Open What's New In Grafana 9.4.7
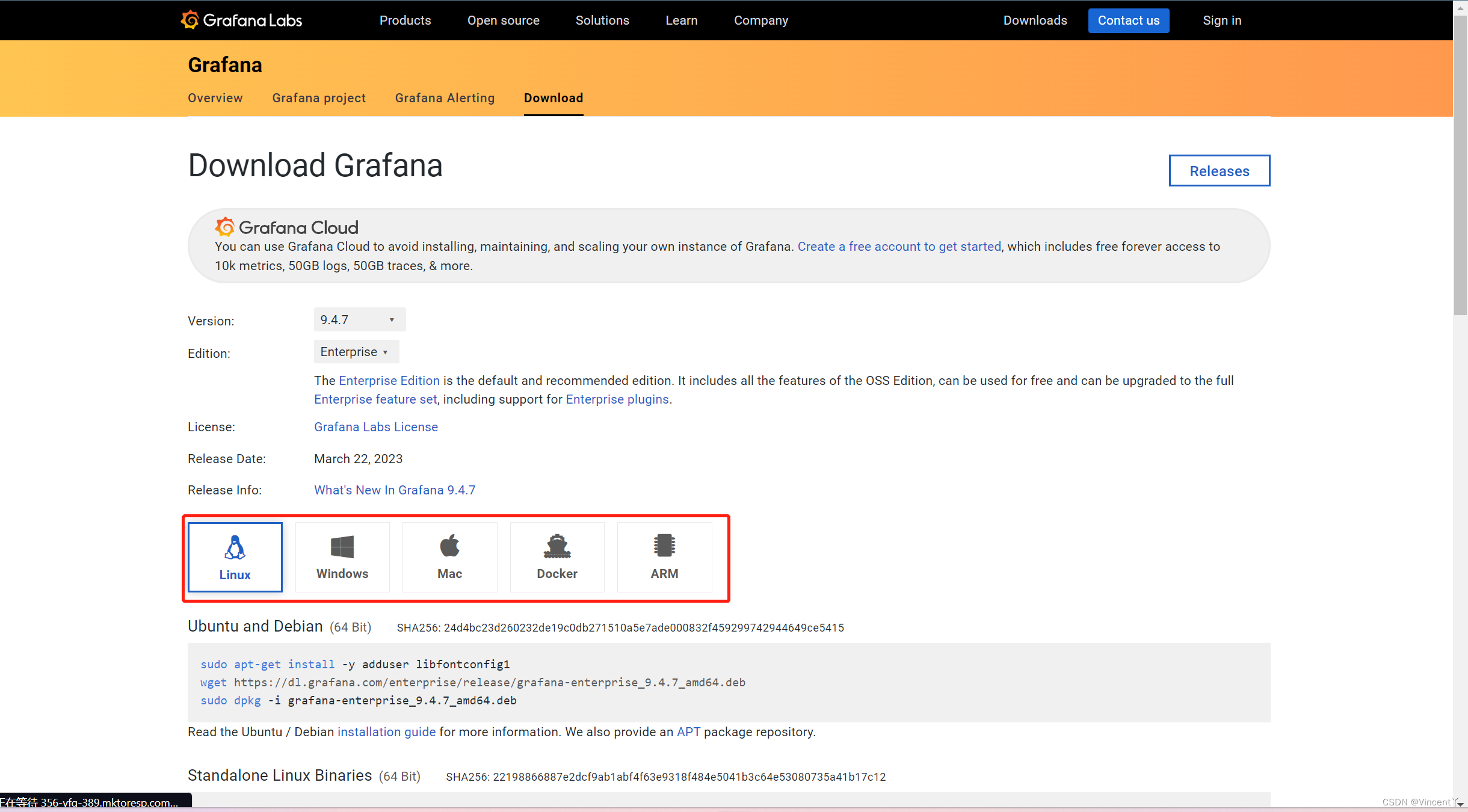Screen dimensions: 1468x812 tap(394, 490)
